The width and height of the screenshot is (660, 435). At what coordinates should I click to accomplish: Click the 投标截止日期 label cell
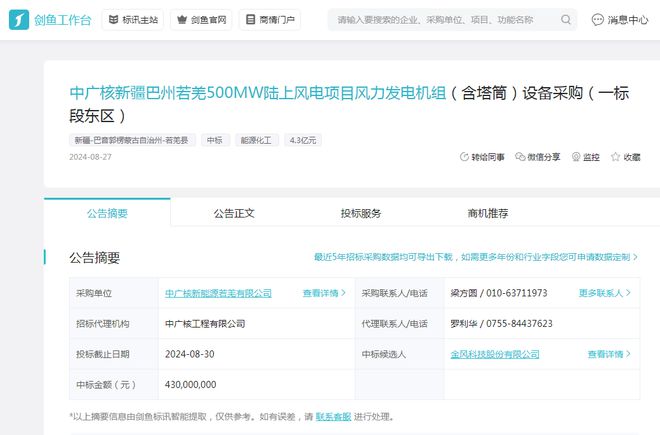114,354
